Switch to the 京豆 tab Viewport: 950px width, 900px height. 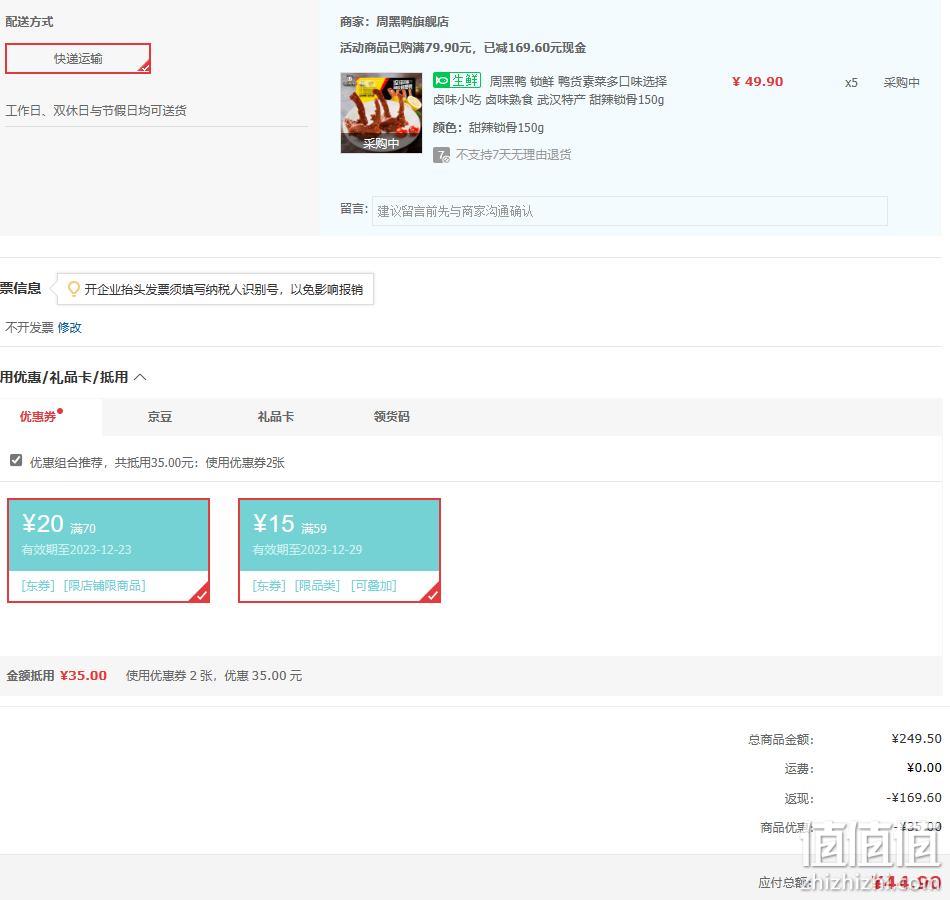160,416
